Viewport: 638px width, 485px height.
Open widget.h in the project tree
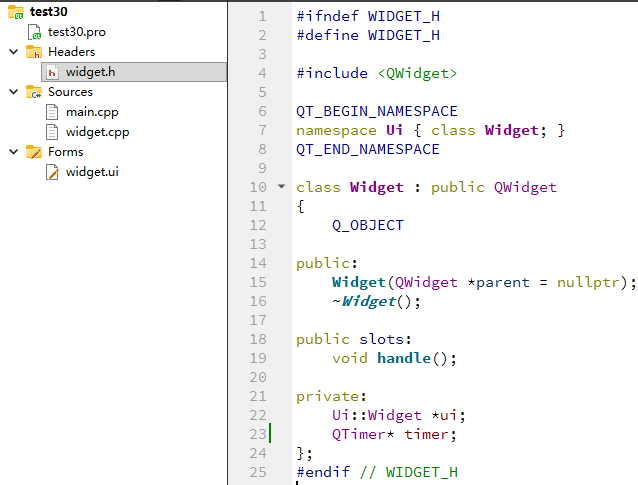134,72
